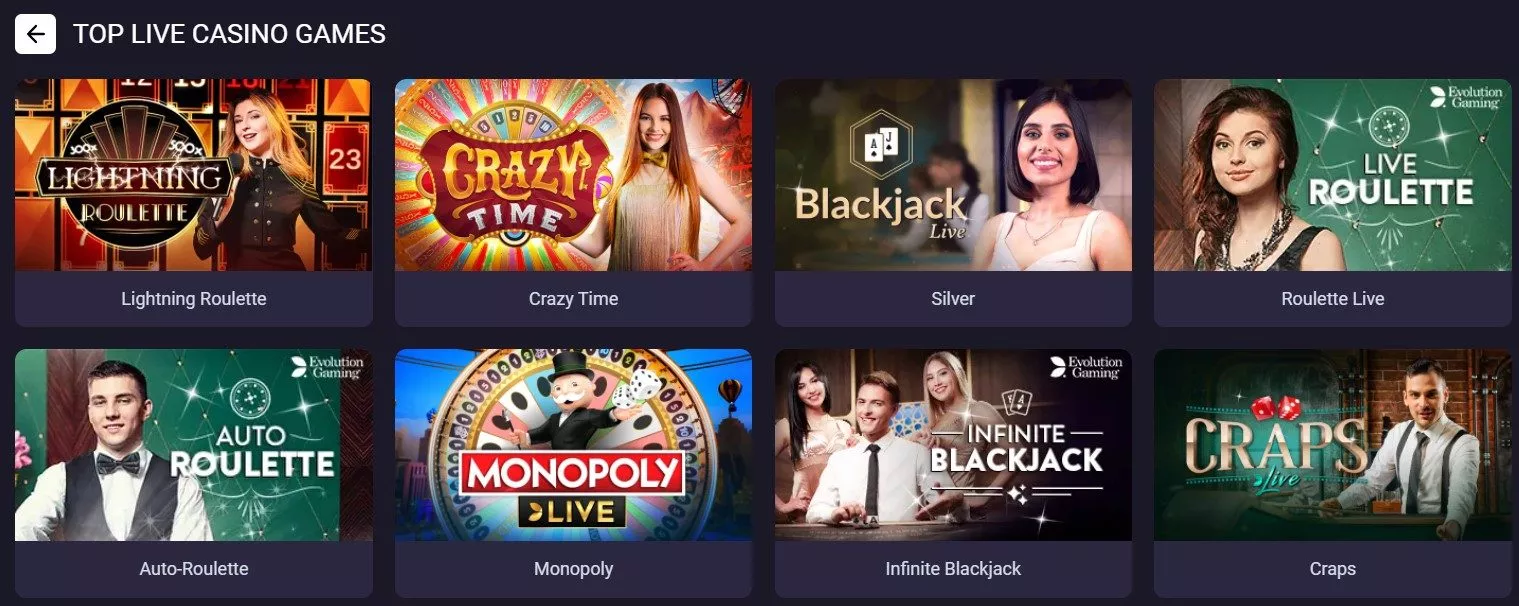Open the Auto Roulette game image
Viewport: 1519px width, 606px height.
pyautogui.click(x=193, y=445)
